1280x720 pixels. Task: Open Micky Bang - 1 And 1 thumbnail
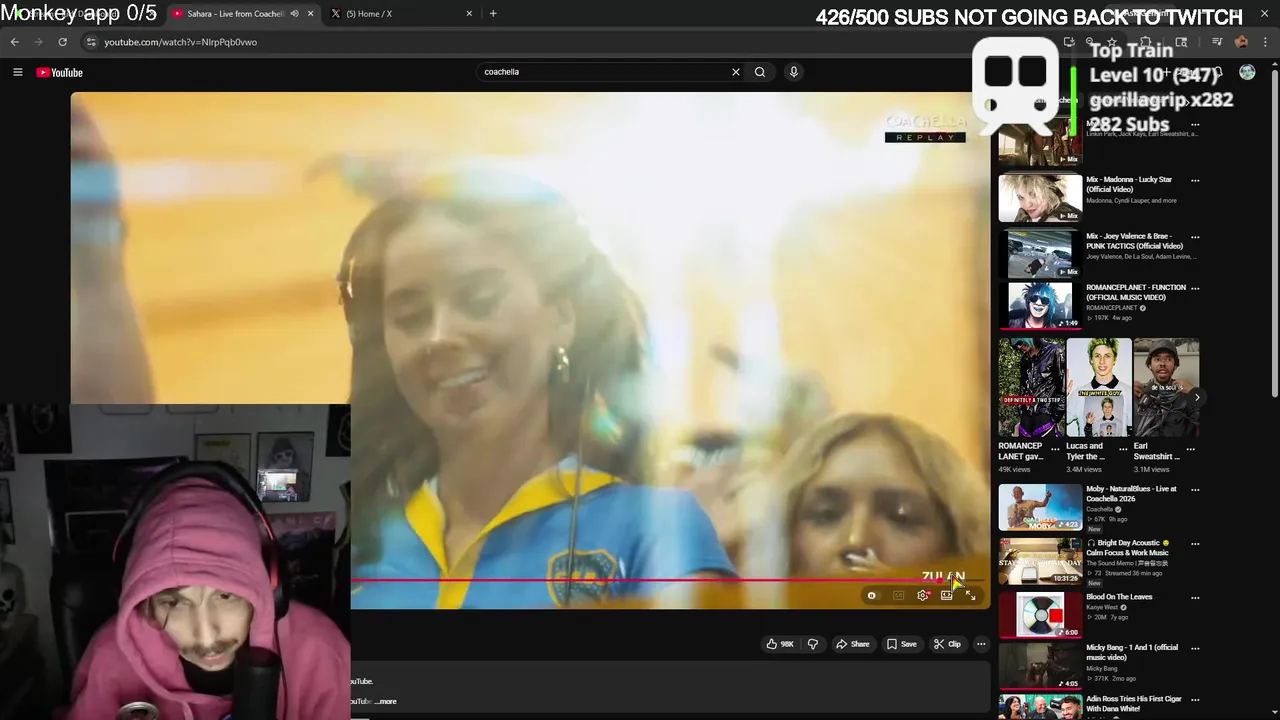point(1040,666)
